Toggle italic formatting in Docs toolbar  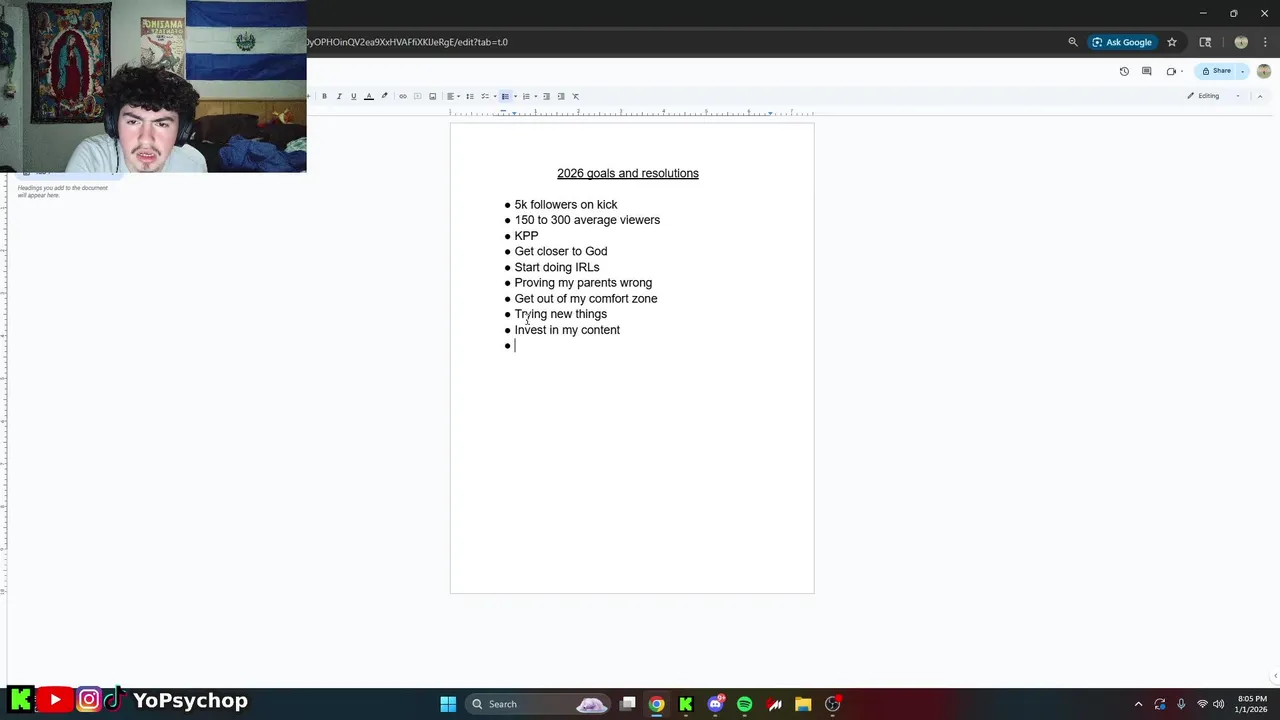[339, 96]
